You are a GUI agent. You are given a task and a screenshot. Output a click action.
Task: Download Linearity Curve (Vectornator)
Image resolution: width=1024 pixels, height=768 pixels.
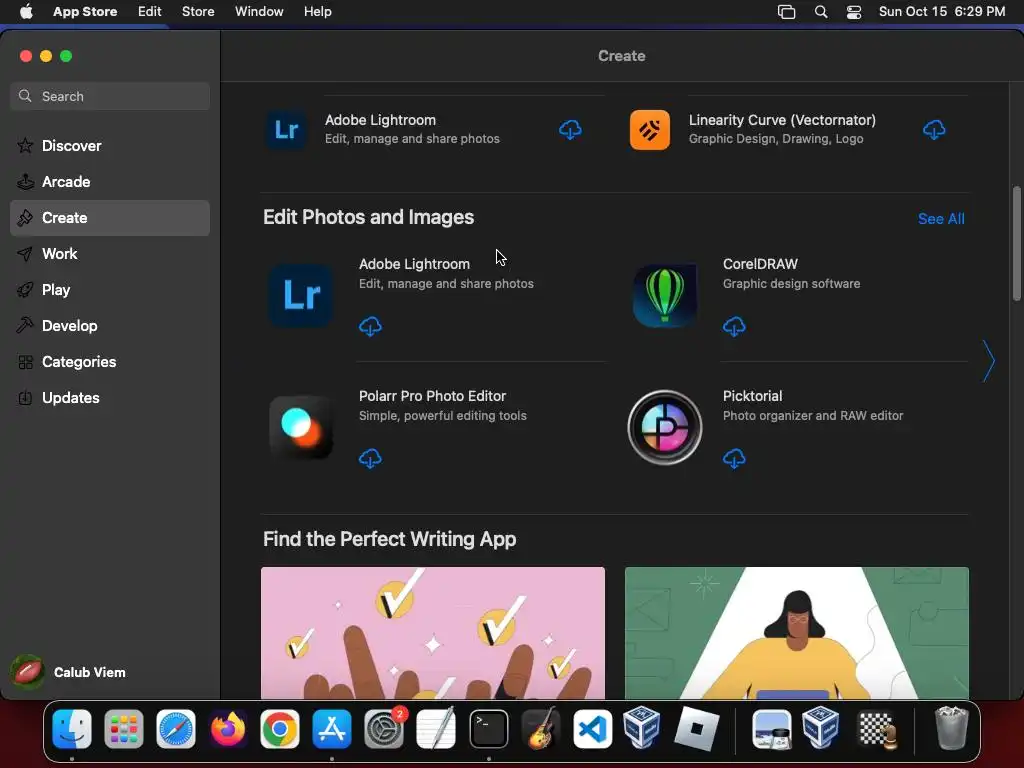pos(934,130)
